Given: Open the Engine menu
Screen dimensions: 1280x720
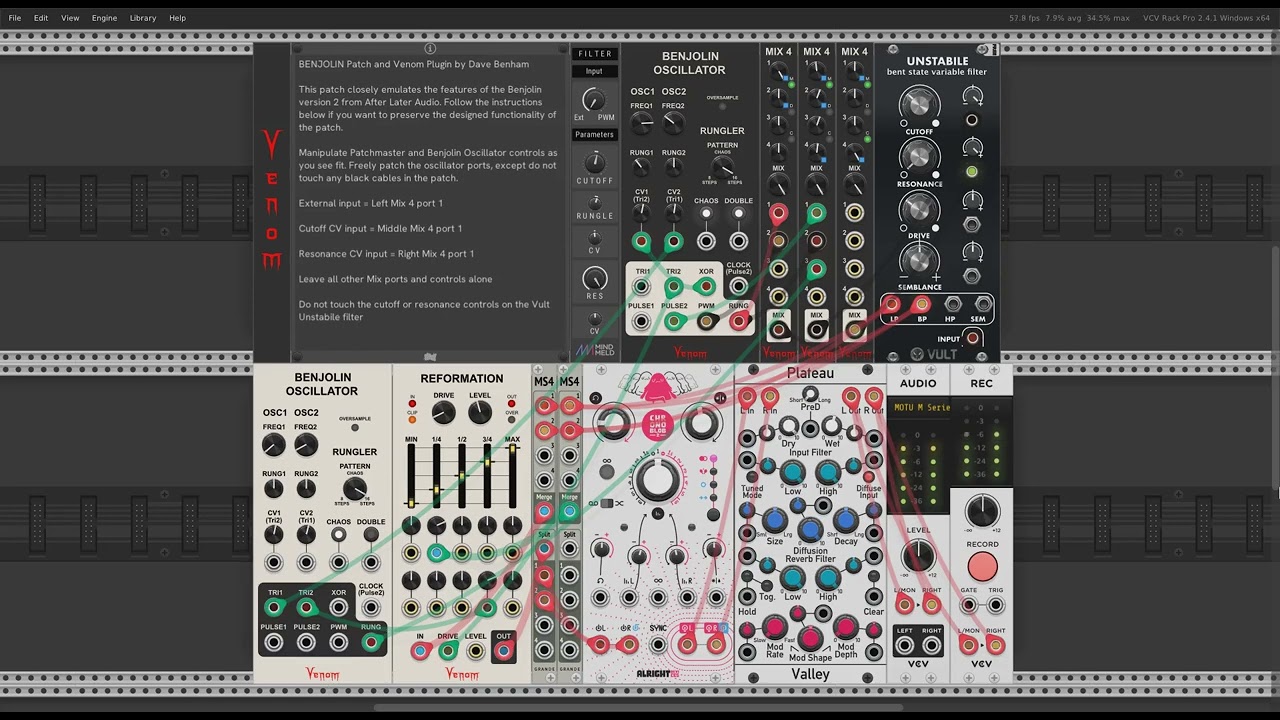Looking at the screenshot, I should pos(104,18).
